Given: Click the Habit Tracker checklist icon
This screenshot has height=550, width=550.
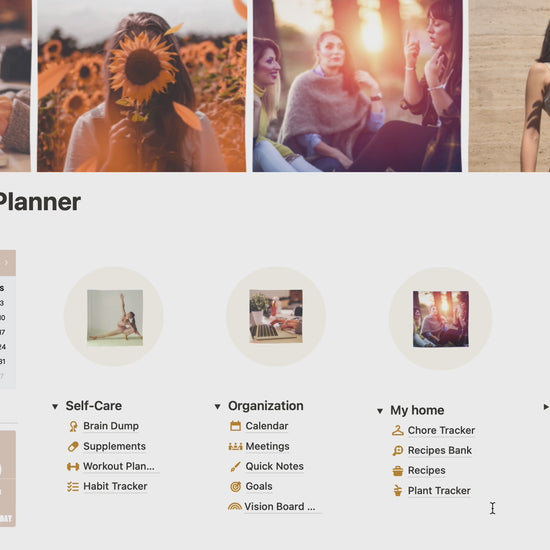Looking at the screenshot, I should (x=73, y=487).
